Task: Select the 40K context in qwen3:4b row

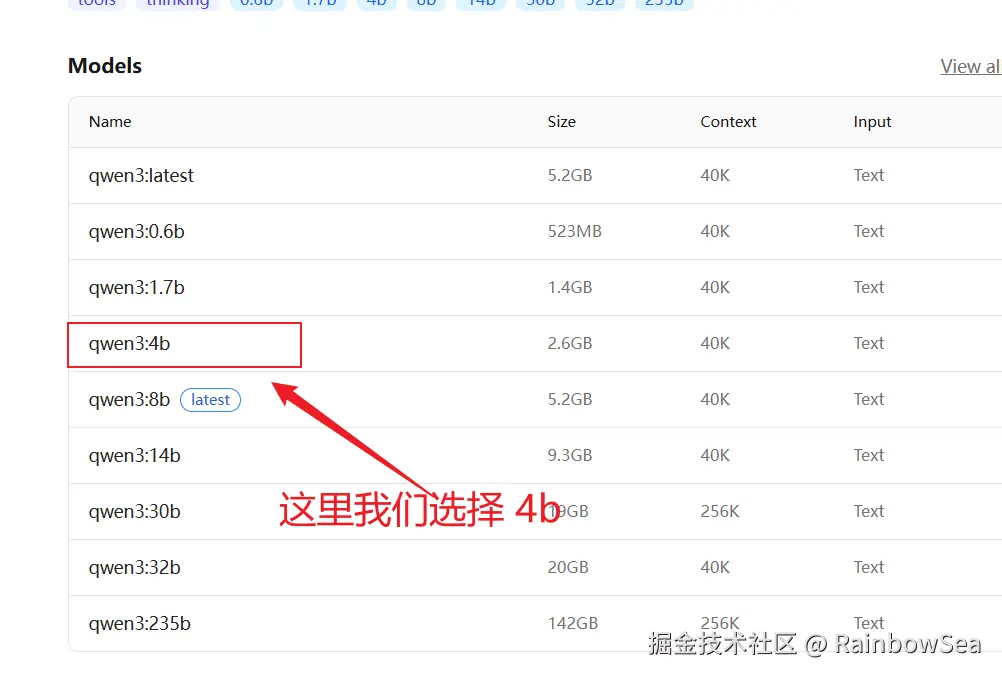Action: 715,344
